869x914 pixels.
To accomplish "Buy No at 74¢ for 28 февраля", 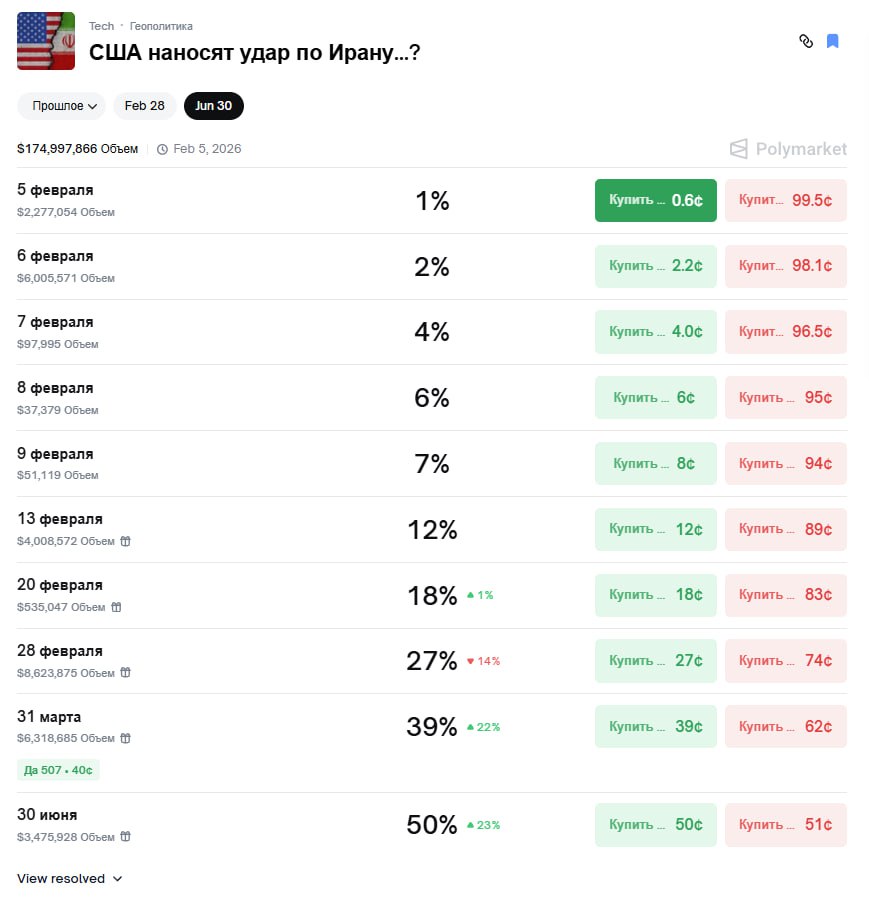I will [785, 660].
